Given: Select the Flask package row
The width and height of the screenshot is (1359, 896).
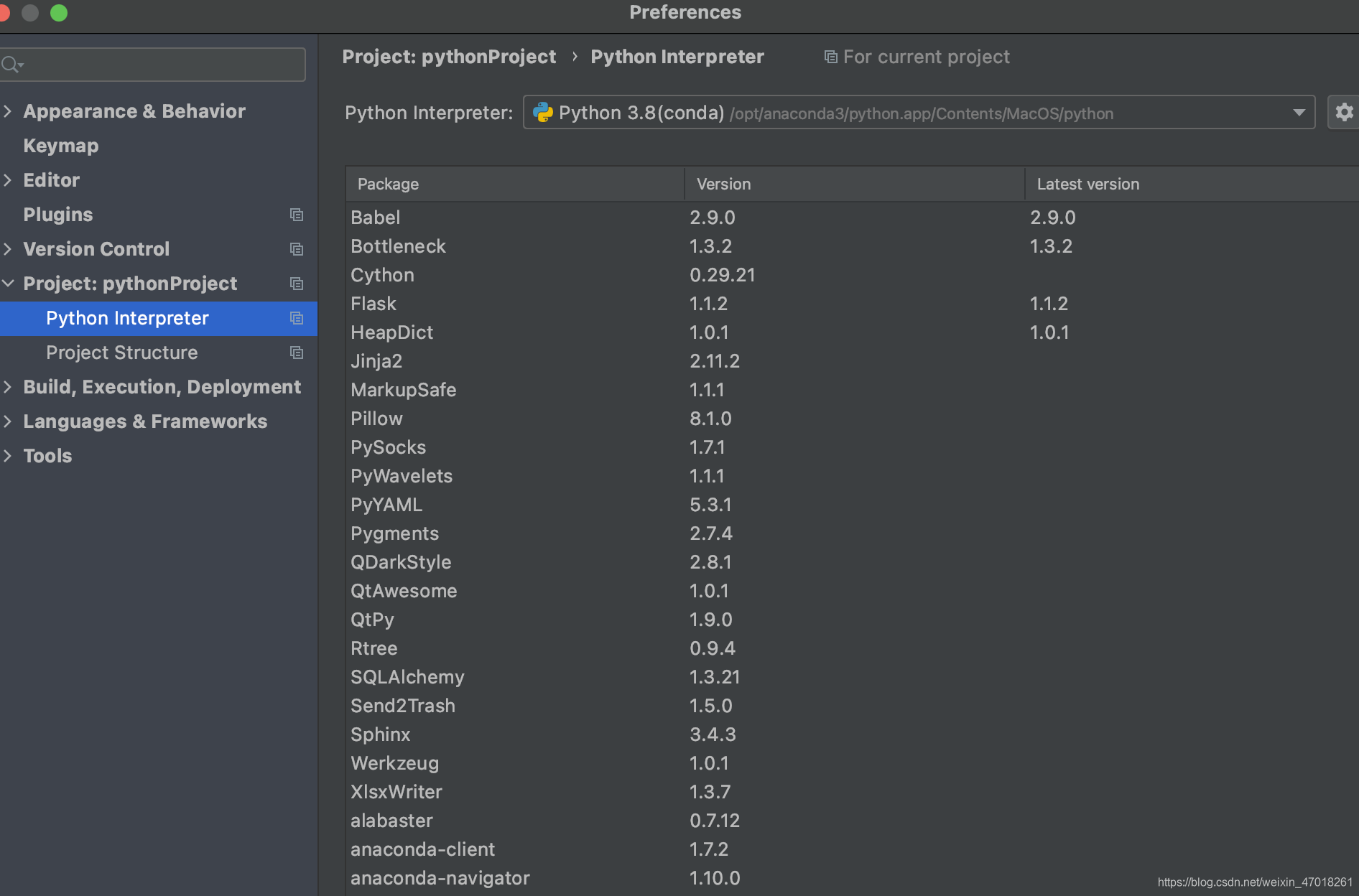Looking at the screenshot, I should pyautogui.click(x=852, y=304).
